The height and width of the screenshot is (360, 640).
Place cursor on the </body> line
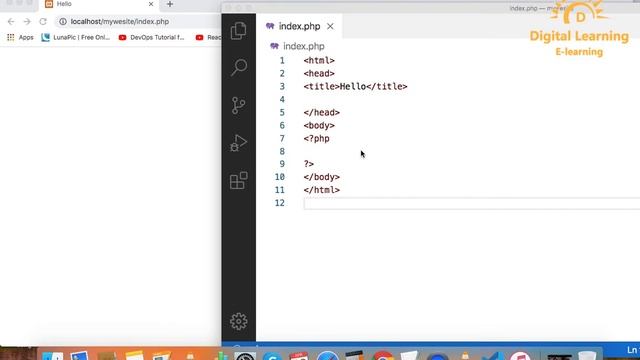(x=322, y=177)
